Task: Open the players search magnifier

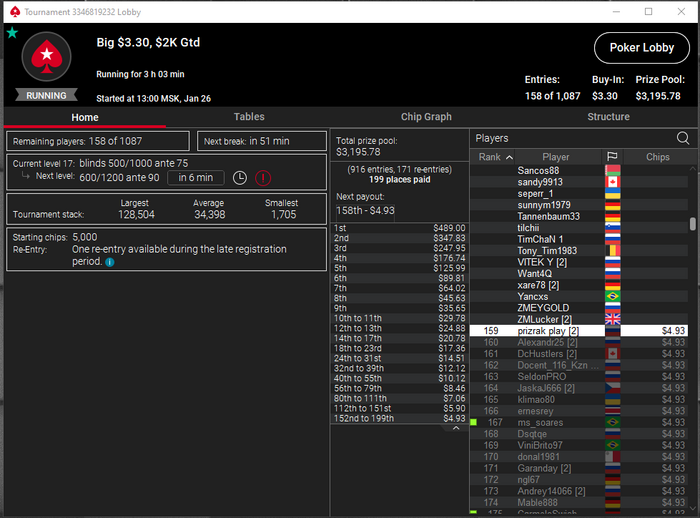Action: coord(683,138)
